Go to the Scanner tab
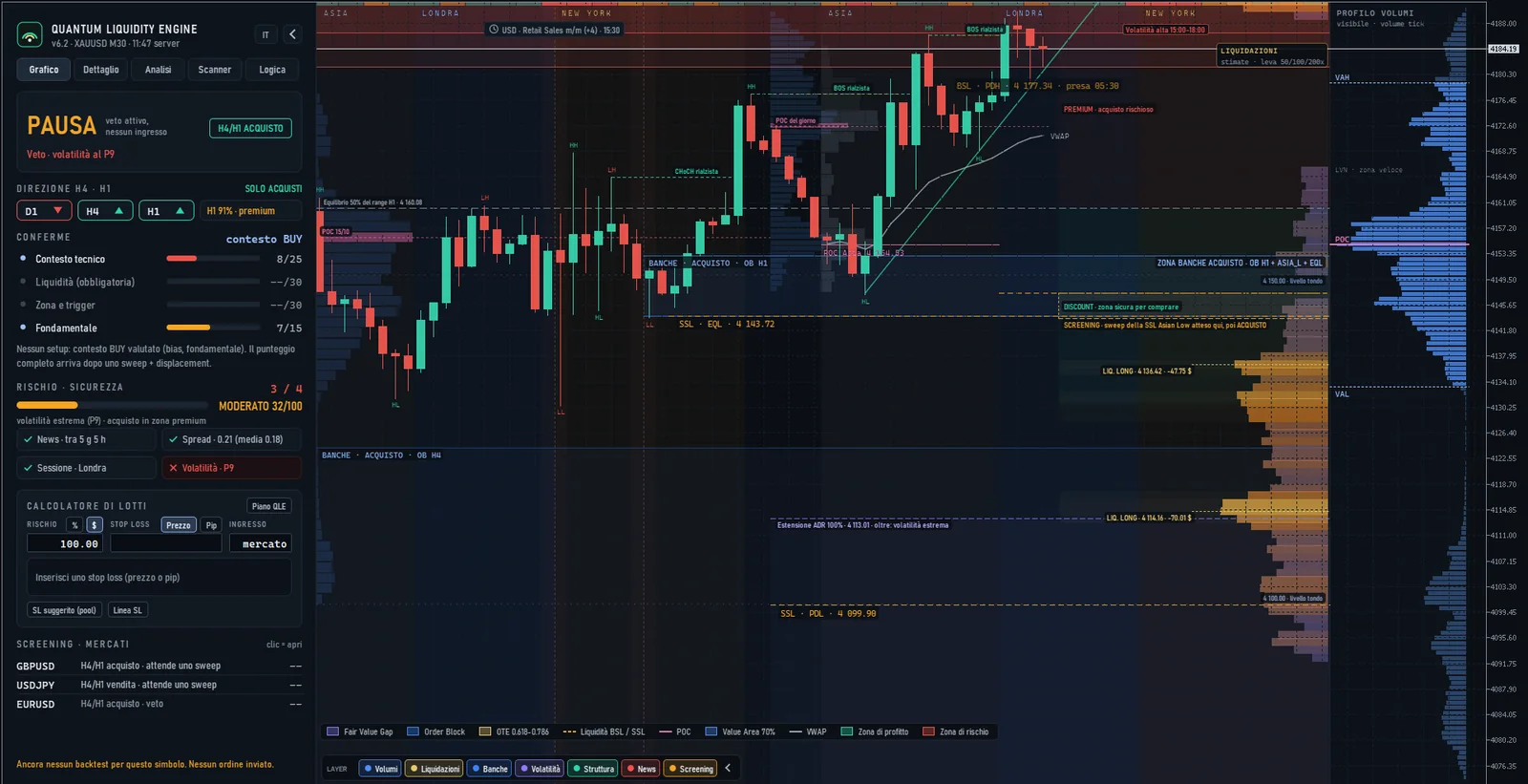 pyautogui.click(x=215, y=70)
